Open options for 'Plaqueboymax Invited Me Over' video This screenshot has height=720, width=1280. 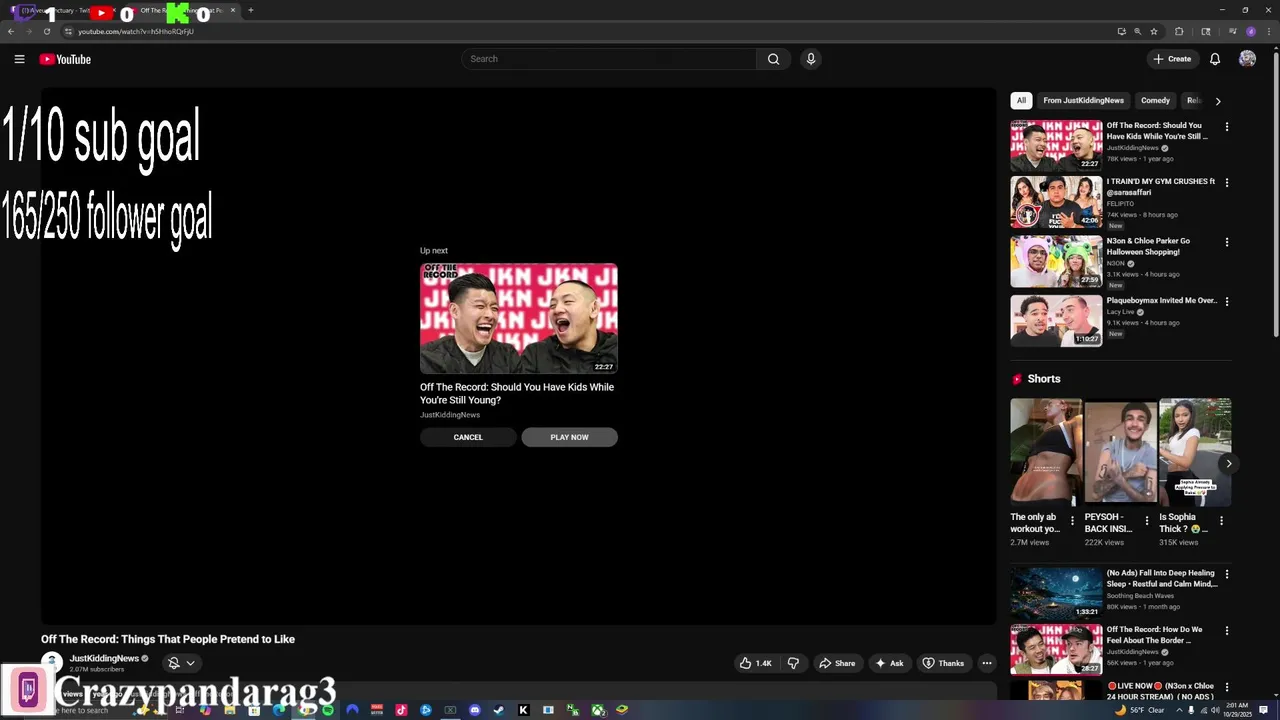(1227, 301)
